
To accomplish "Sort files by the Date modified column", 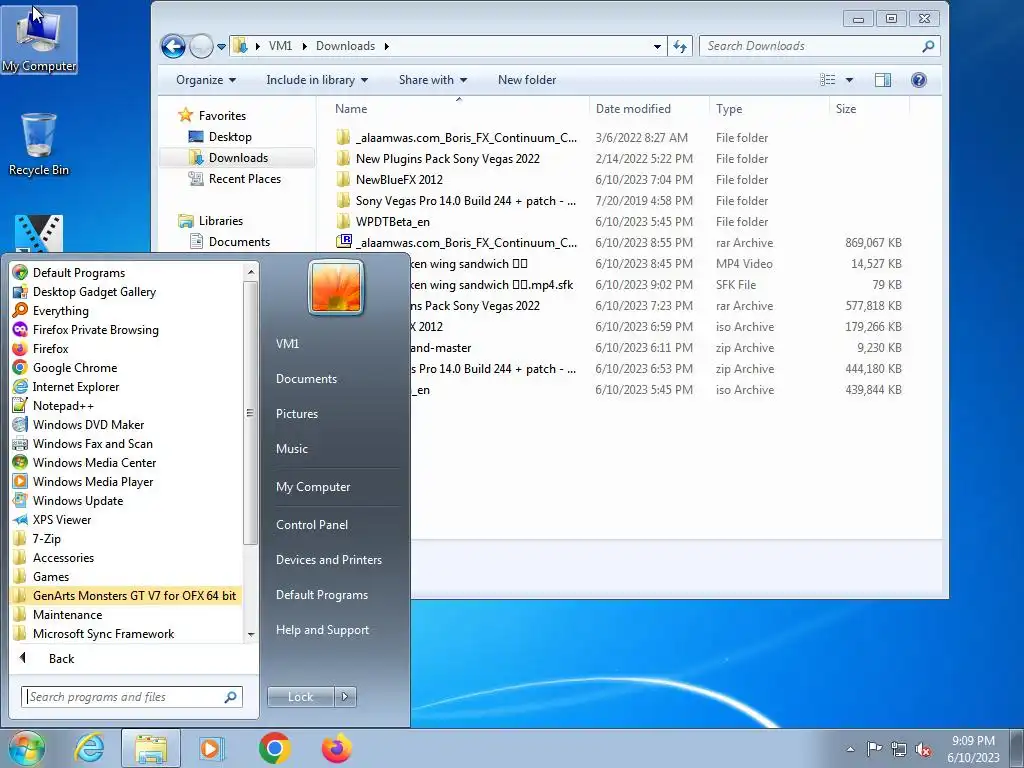I will [633, 109].
